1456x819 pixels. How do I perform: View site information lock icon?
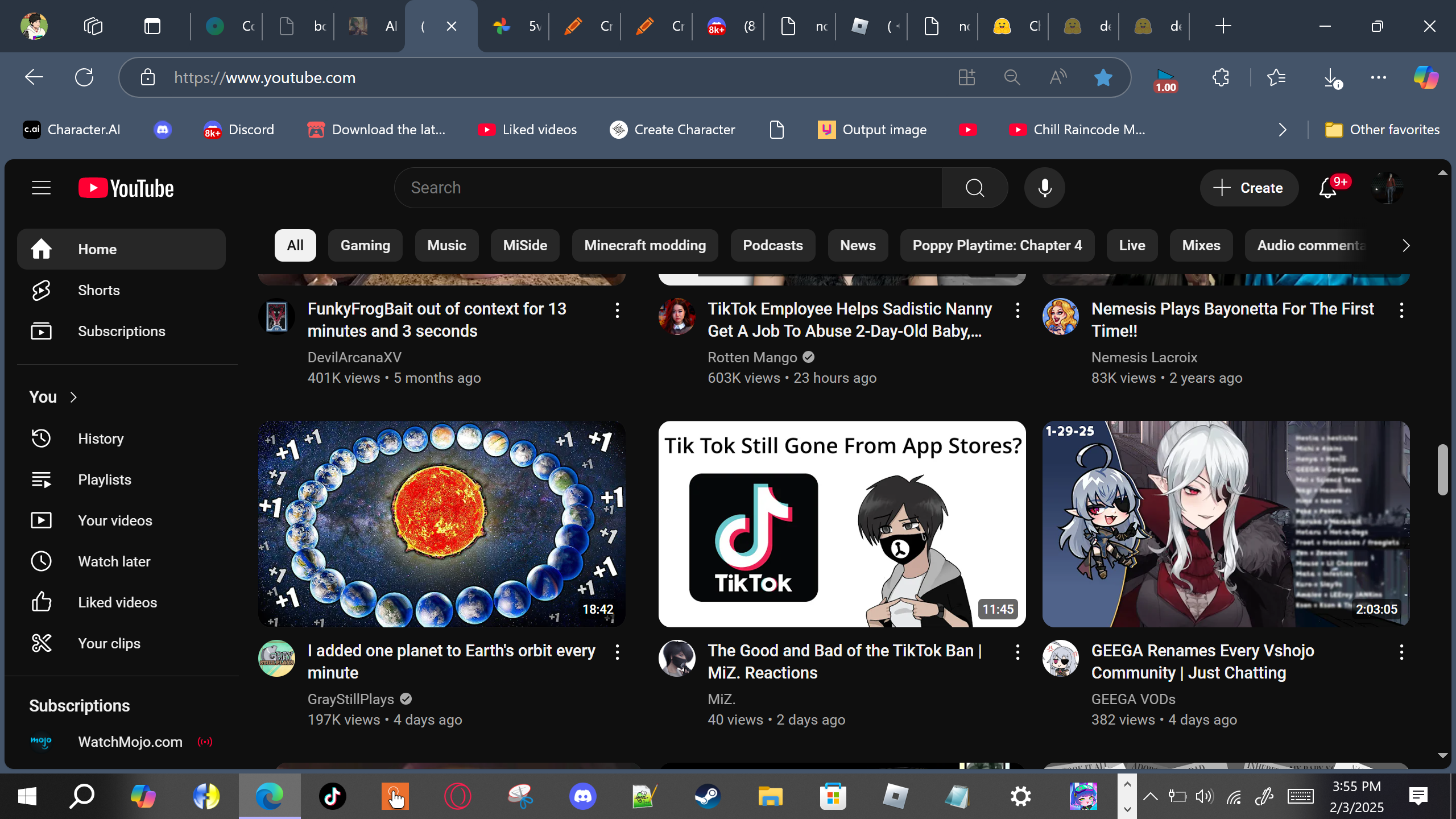[148, 77]
